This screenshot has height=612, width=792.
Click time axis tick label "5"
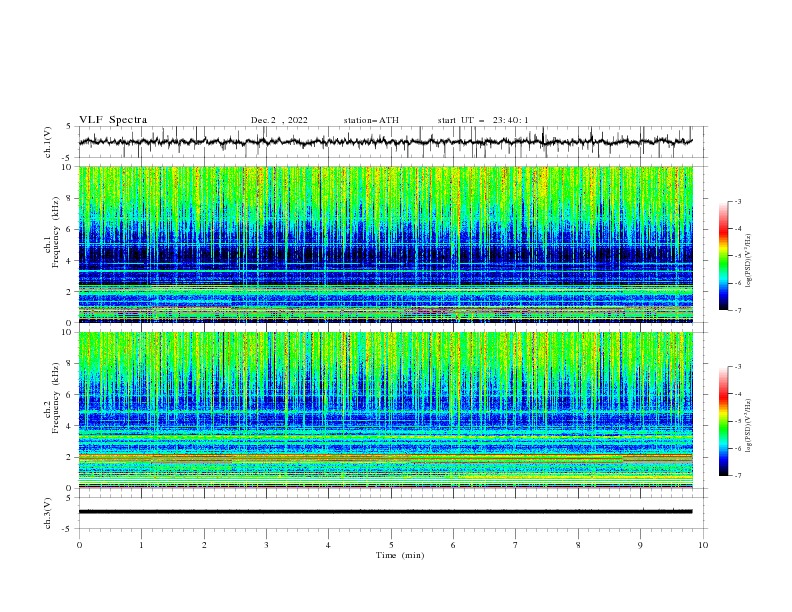click(391, 545)
